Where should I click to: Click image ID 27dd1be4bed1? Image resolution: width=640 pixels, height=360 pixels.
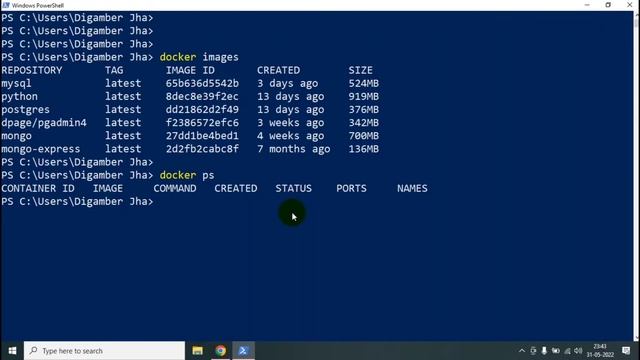[202, 136]
